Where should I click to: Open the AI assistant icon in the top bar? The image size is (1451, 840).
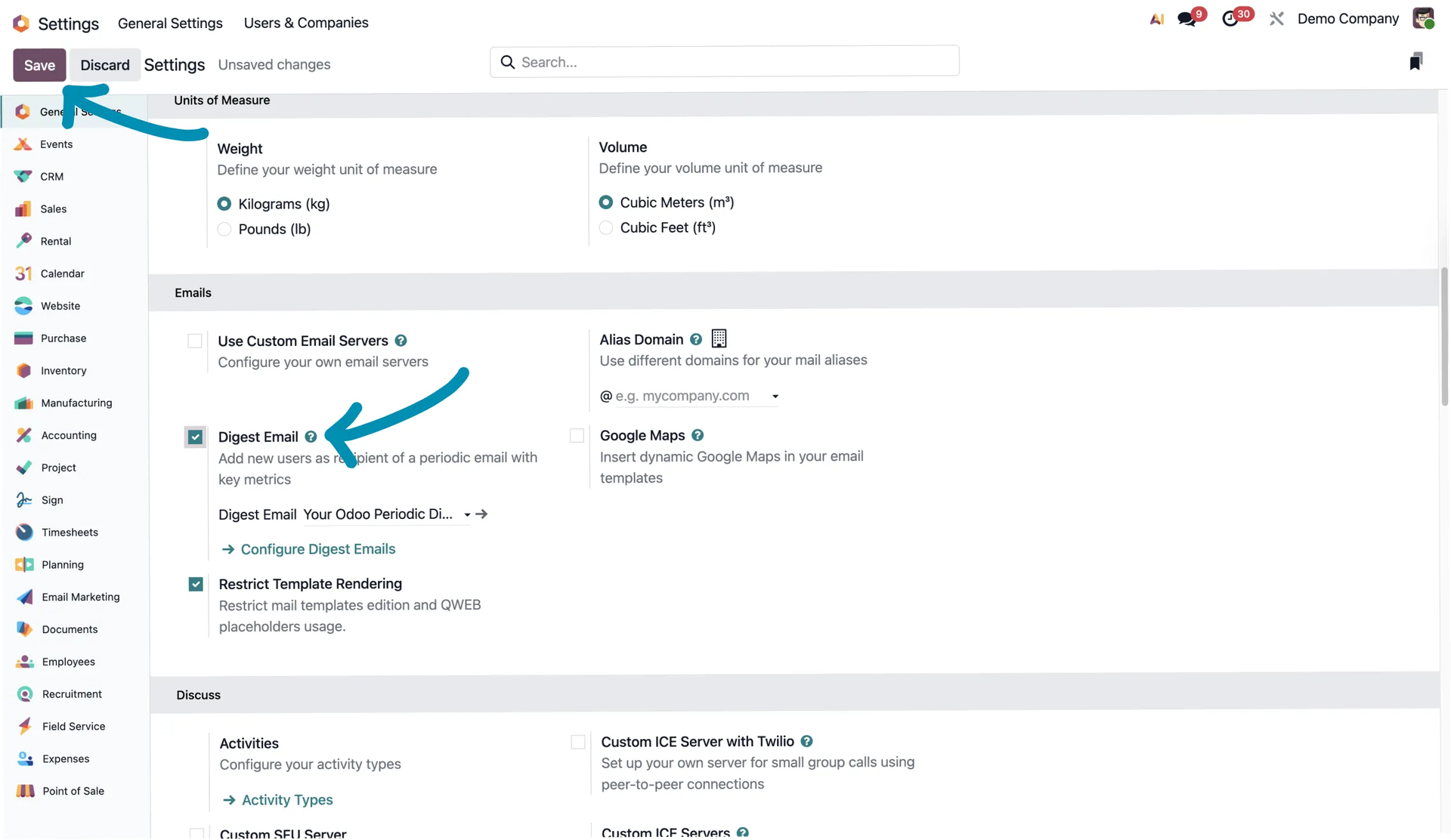(1156, 19)
